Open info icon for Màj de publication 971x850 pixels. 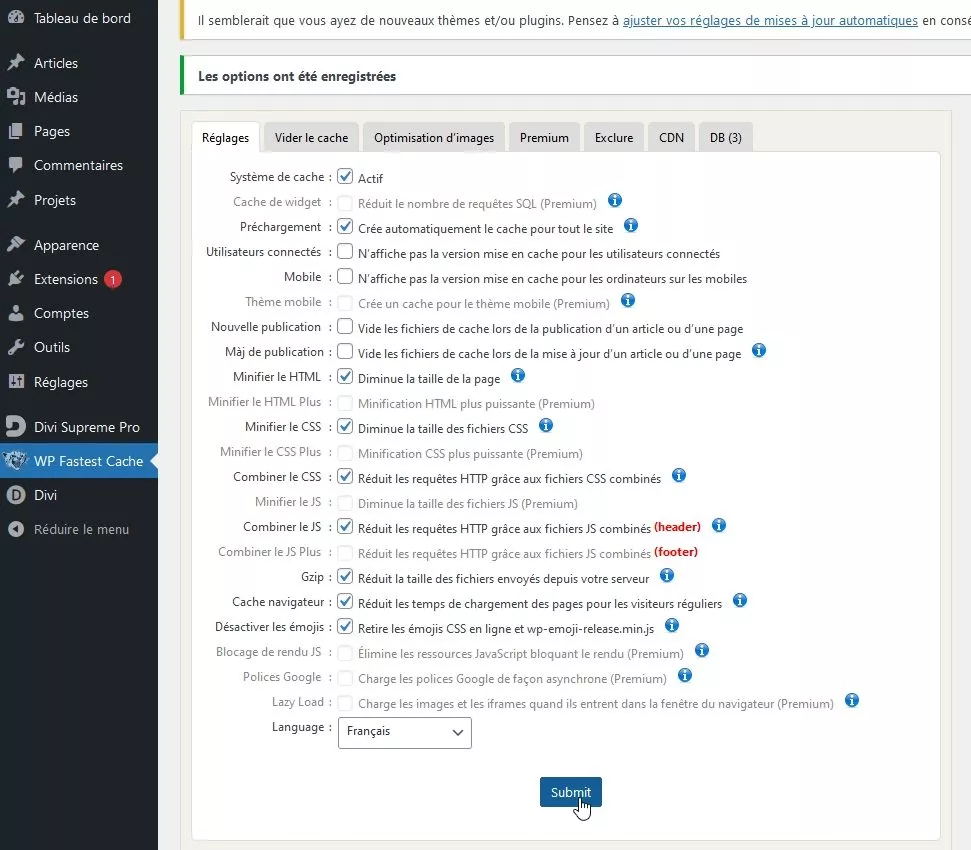pos(759,350)
